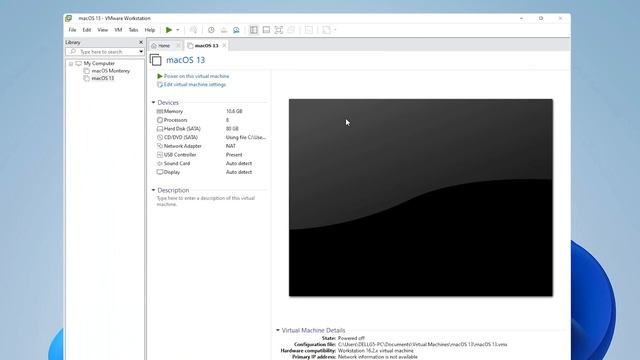
Task: Collapse the My Computer tree node
Action: [x=71, y=64]
